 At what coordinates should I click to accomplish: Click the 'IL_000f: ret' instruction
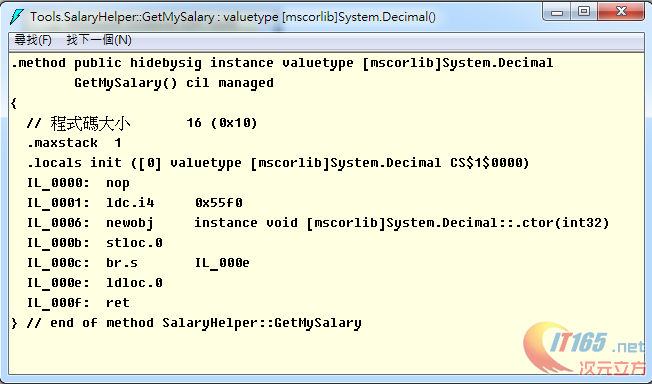78,302
